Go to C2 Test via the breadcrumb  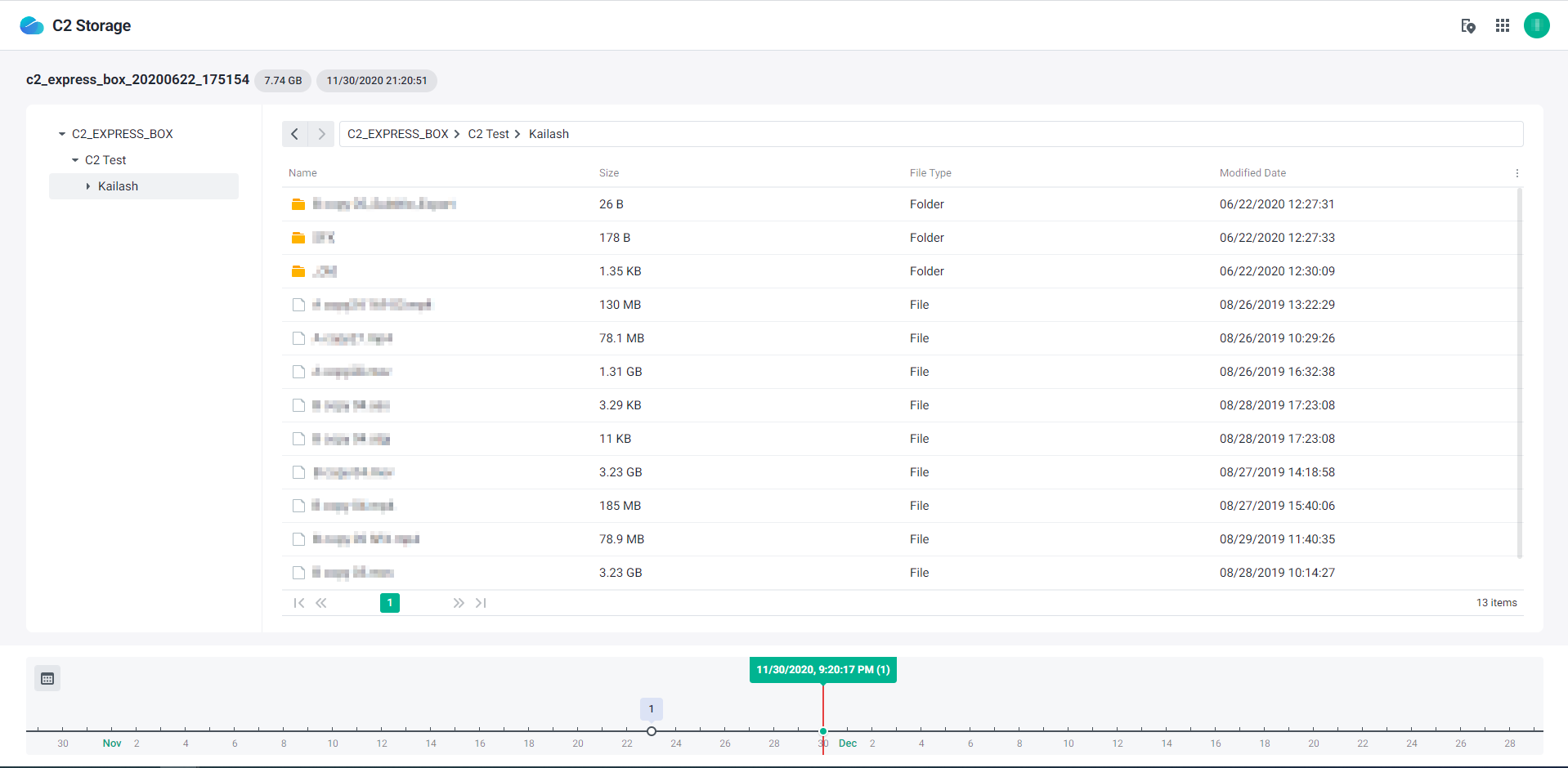tap(487, 133)
